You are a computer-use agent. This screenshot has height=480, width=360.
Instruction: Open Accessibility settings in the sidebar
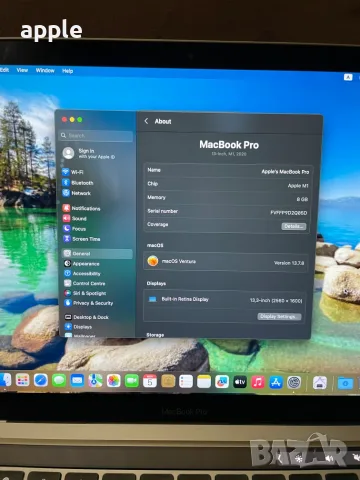[x=82, y=273]
